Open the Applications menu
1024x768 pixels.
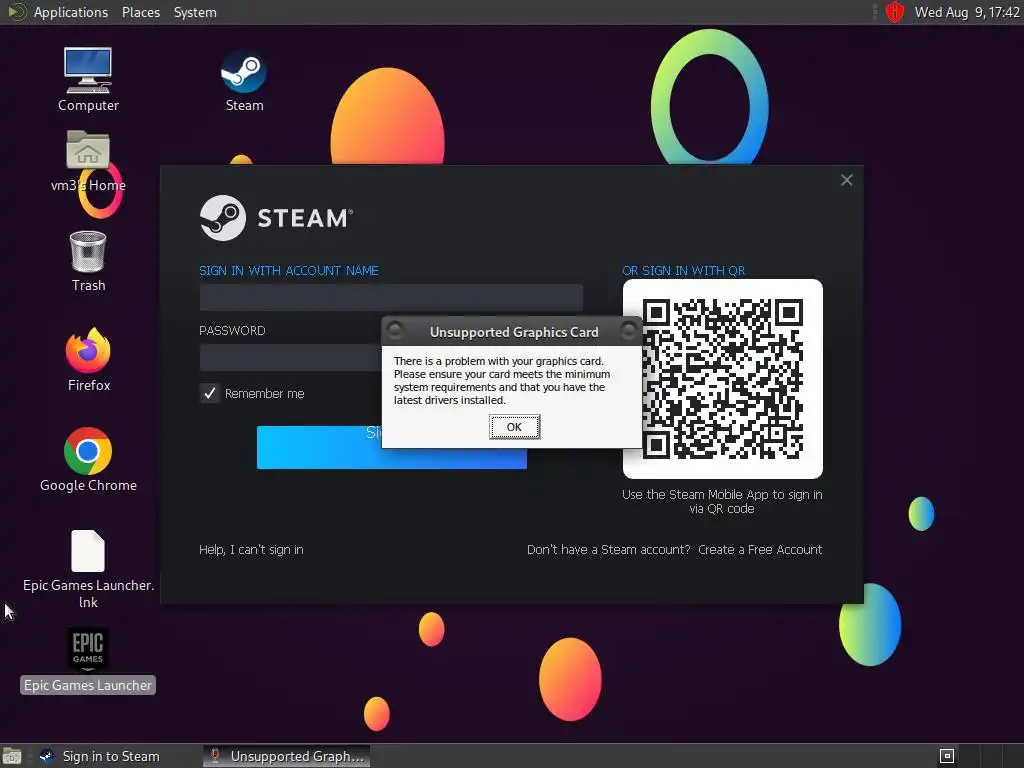click(71, 12)
